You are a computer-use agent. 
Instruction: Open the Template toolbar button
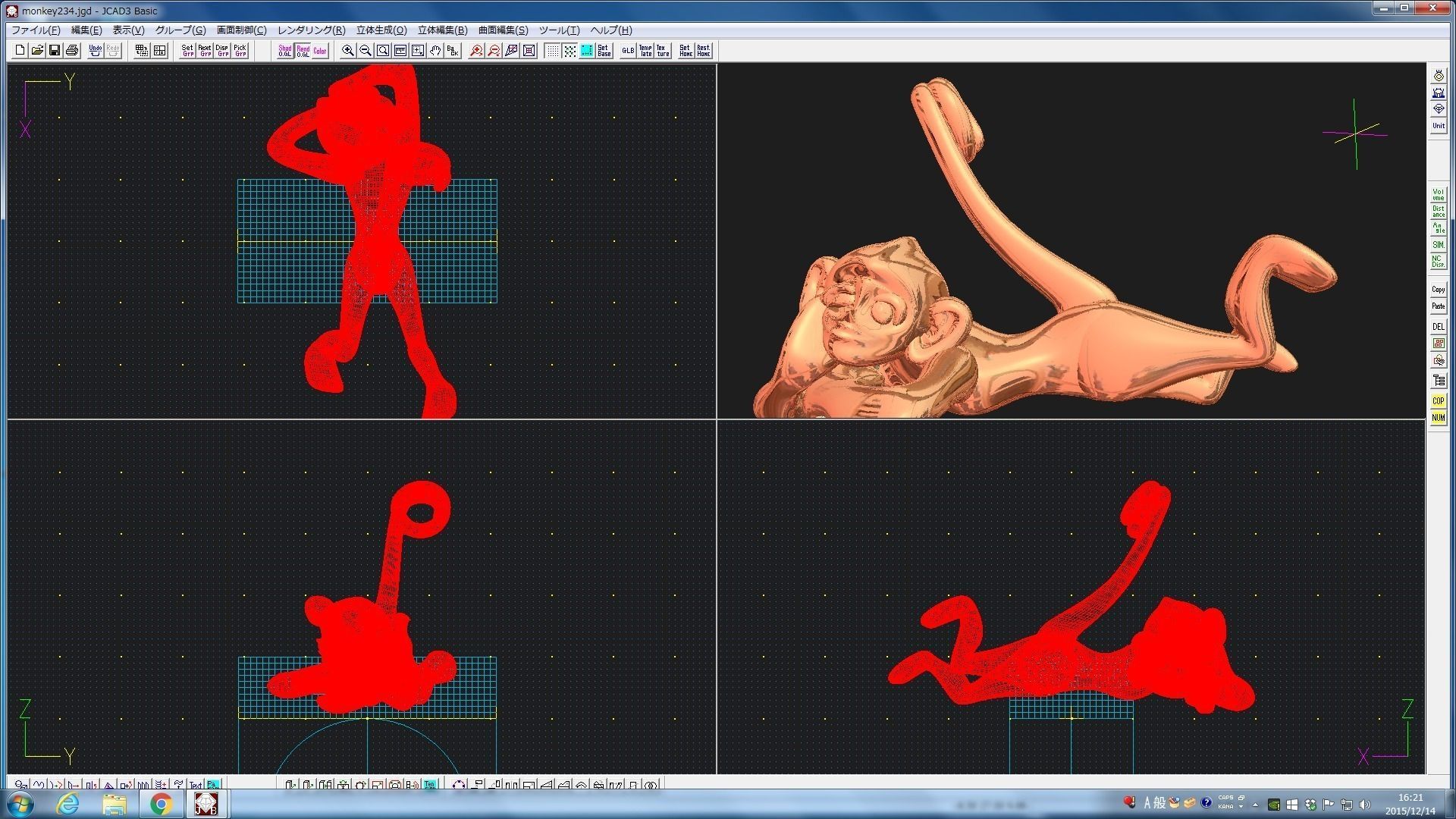click(x=645, y=51)
